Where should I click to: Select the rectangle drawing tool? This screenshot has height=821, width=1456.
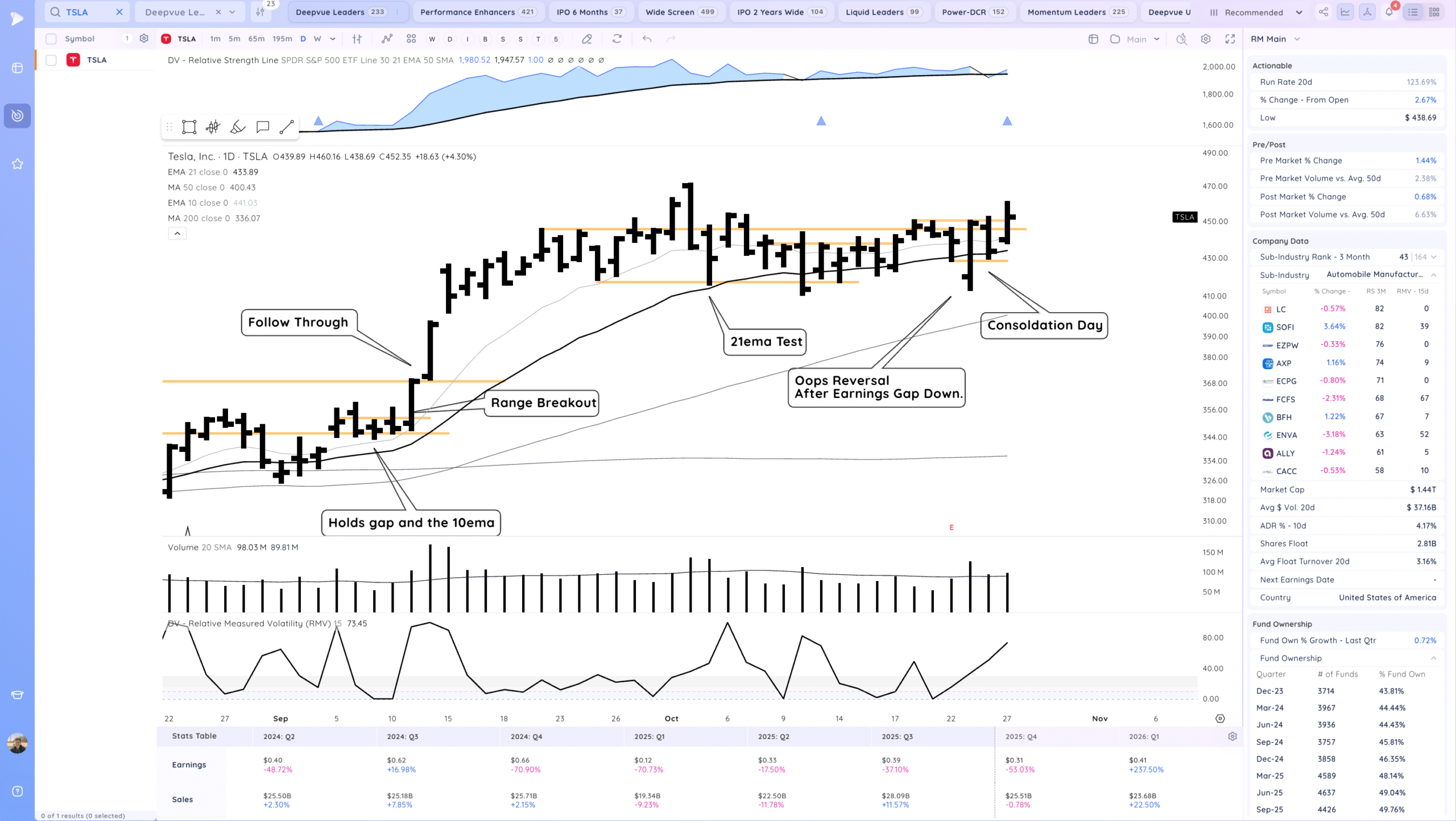189,127
